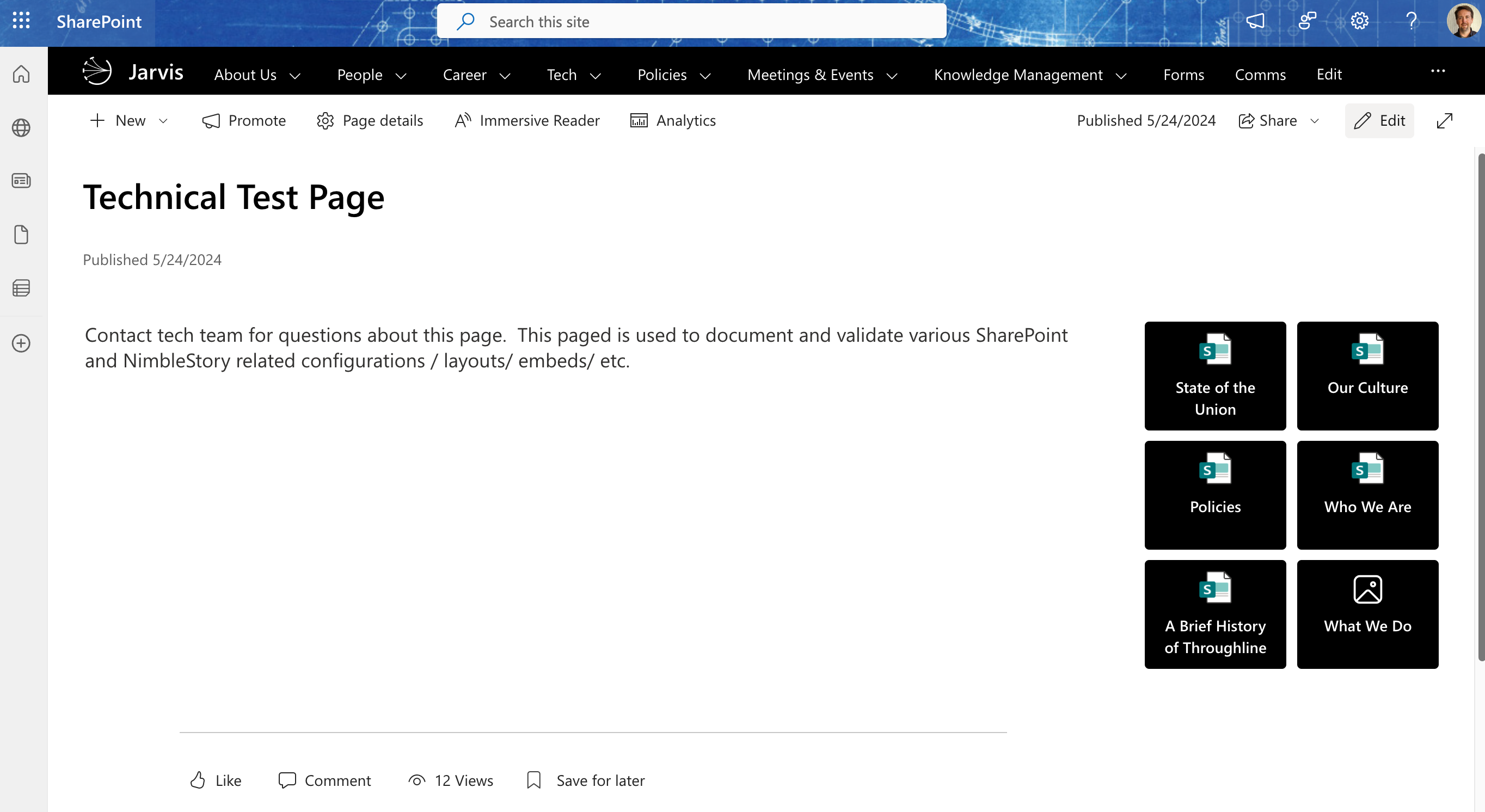Open the lists icon in left sidebar
Viewport: 1485px width, 812px height.
(x=21, y=287)
